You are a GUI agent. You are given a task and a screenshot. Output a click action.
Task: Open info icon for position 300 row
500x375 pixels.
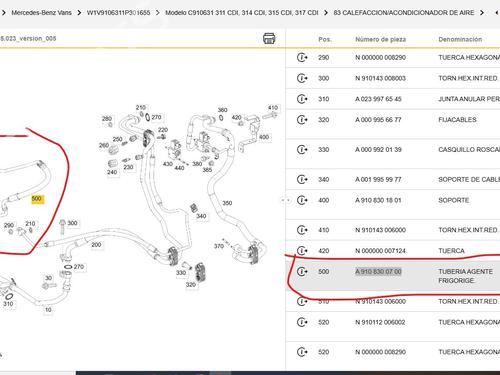click(x=302, y=78)
